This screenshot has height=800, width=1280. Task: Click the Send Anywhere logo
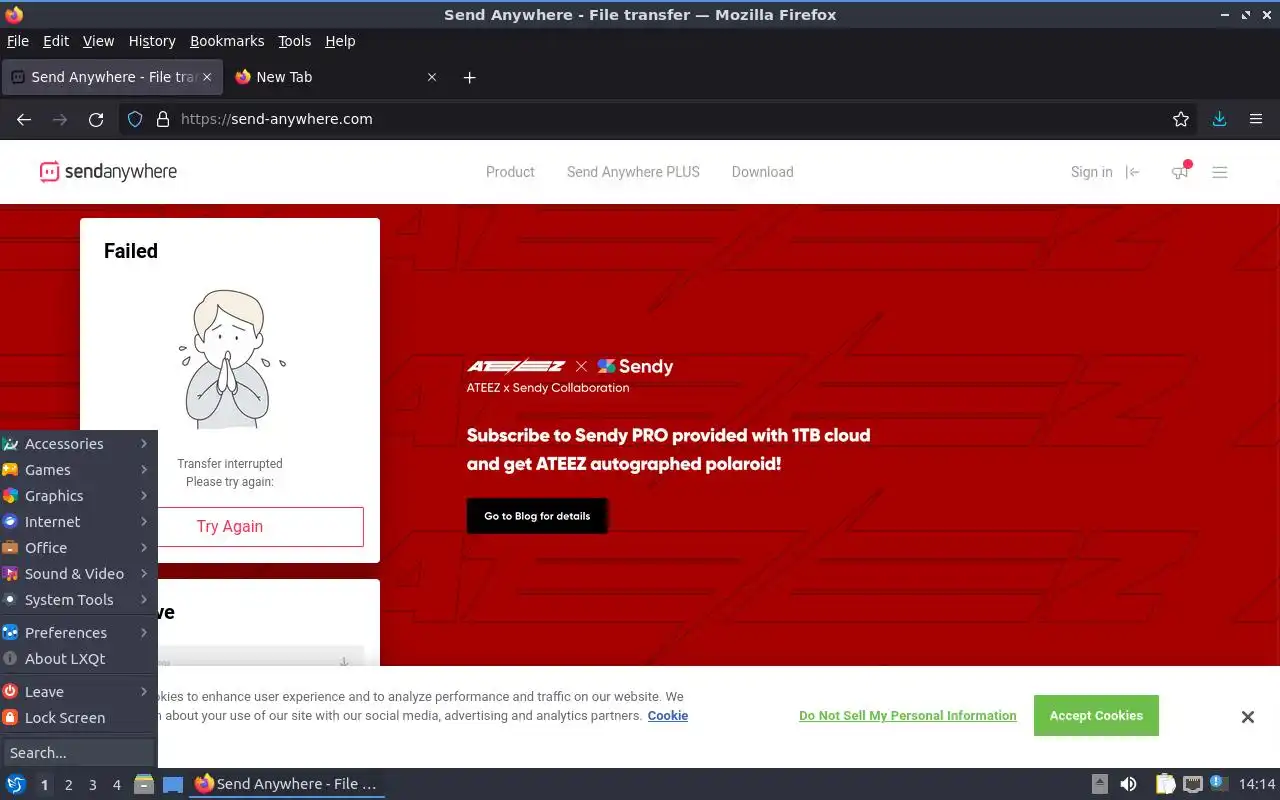tap(108, 172)
